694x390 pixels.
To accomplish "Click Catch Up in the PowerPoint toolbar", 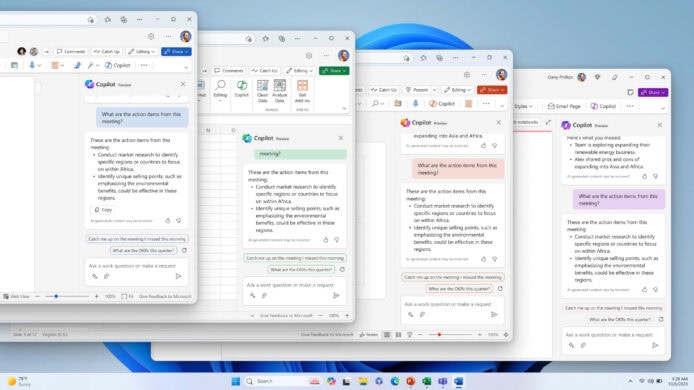I will click(x=384, y=90).
